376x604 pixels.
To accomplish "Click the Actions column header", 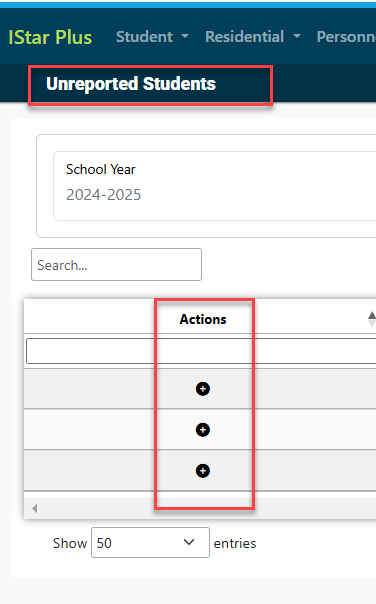I will click(x=203, y=319).
